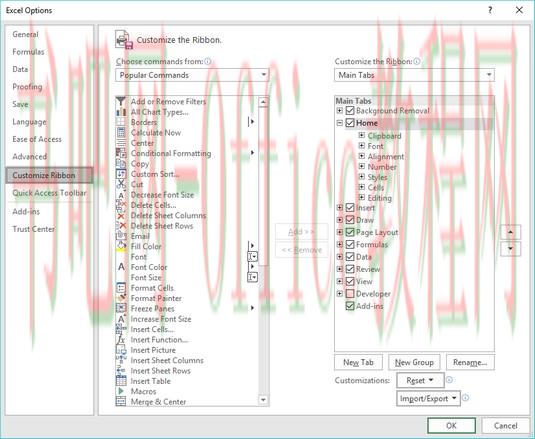Move selected tab down with arrow button
Screen dimensions: 535x439
click(x=510, y=249)
